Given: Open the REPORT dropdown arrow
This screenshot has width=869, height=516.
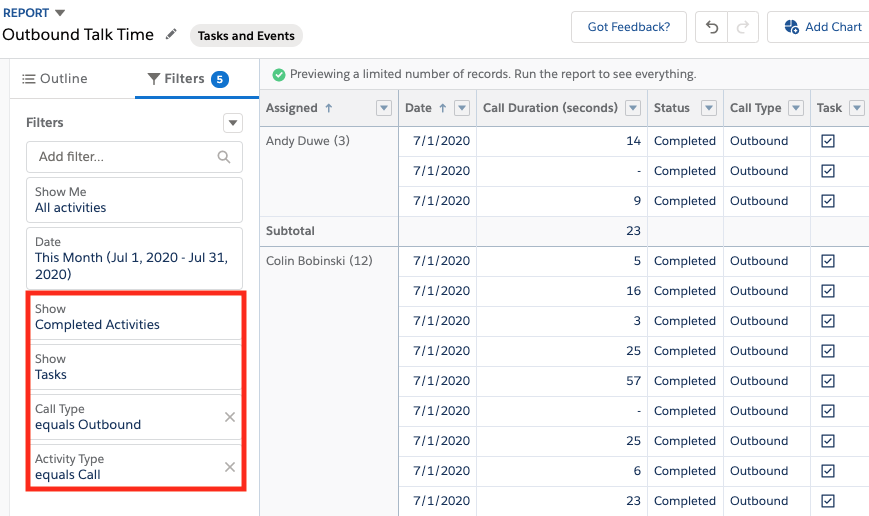Looking at the screenshot, I should (60, 13).
